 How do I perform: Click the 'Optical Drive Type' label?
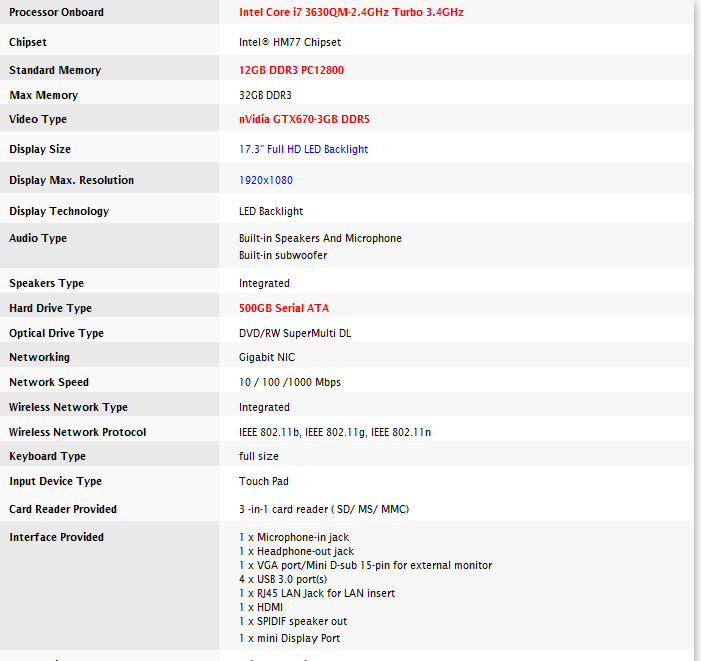coord(56,333)
